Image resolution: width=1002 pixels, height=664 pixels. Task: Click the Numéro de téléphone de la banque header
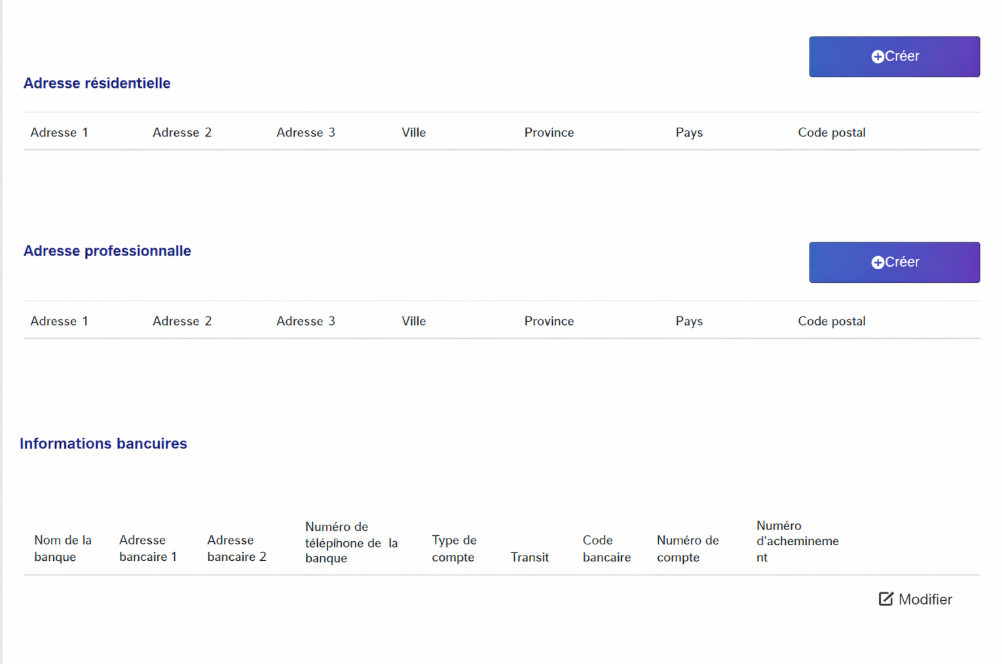(x=351, y=542)
